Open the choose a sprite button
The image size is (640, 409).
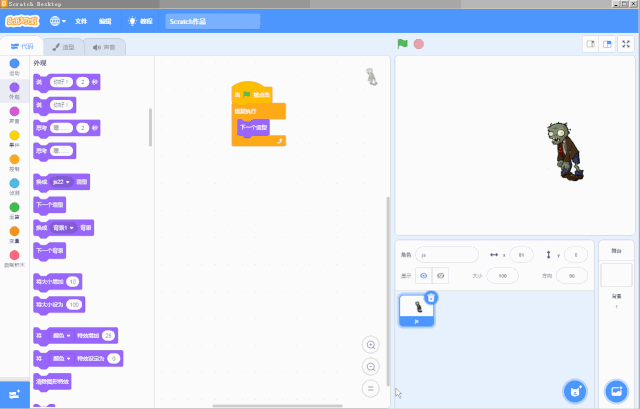[x=575, y=391]
